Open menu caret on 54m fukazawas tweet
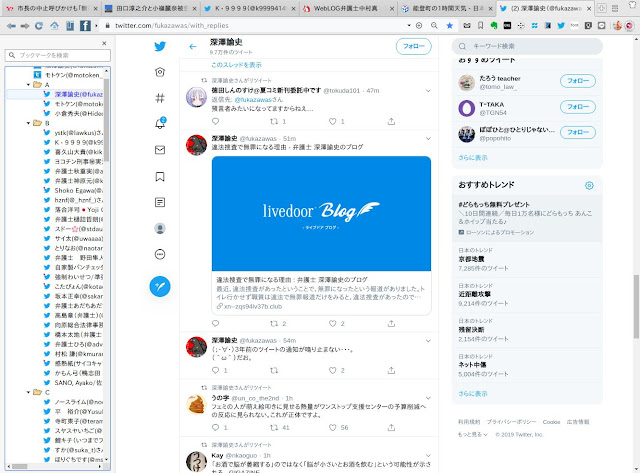This screenshot has width=640, height=473. point(428,340)
